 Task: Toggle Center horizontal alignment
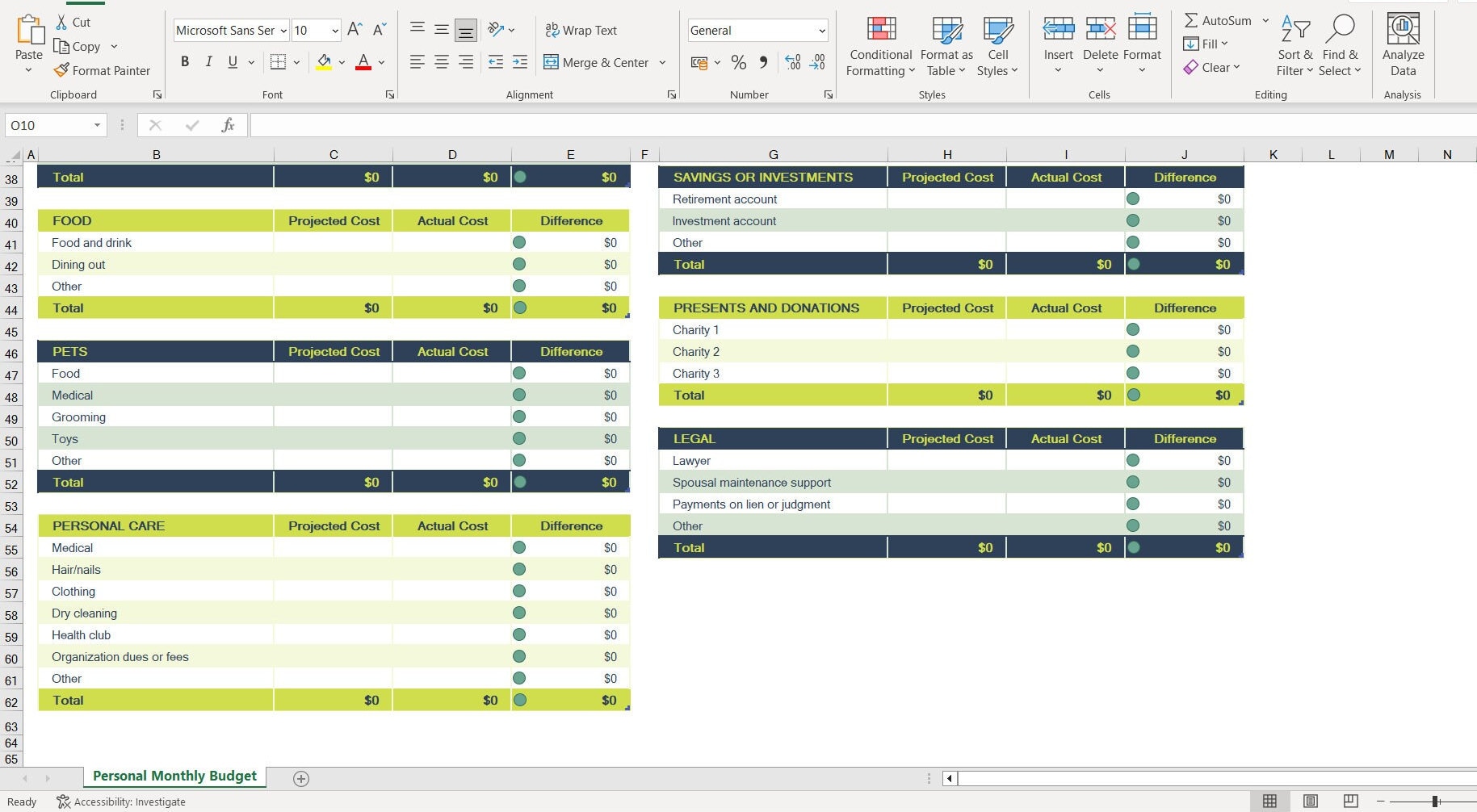(x=442, y=62)
